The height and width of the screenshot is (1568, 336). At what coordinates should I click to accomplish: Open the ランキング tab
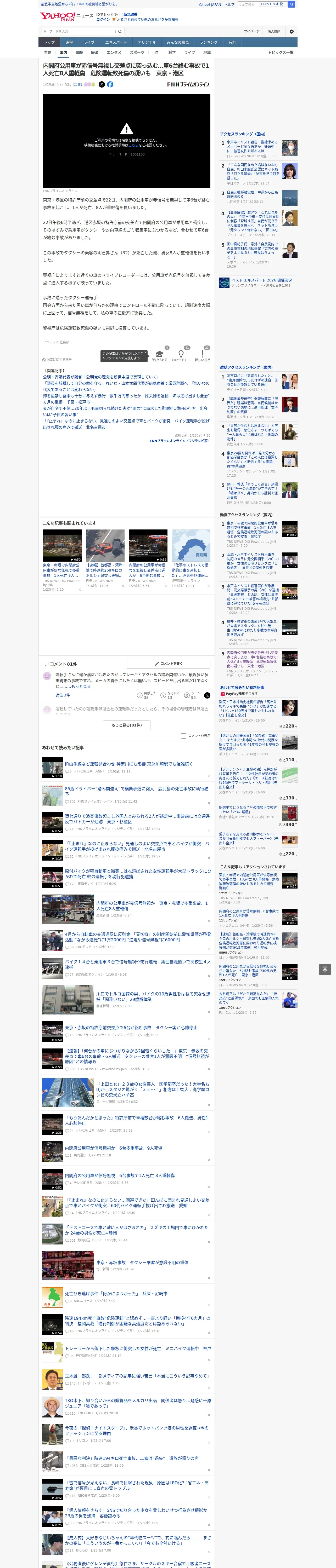[x=209, y=43]
